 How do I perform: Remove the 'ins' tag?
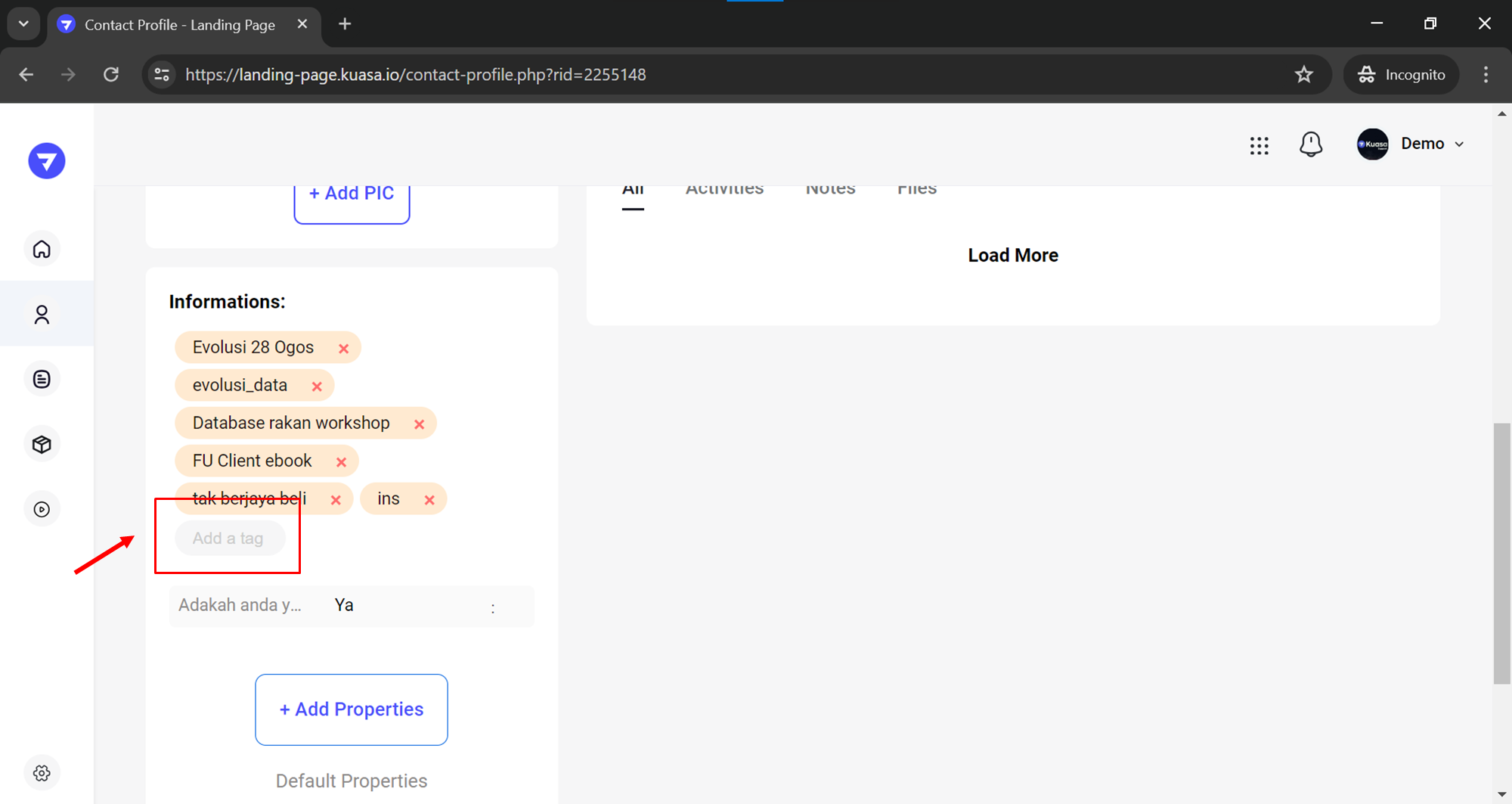click(x=429, y=500)
